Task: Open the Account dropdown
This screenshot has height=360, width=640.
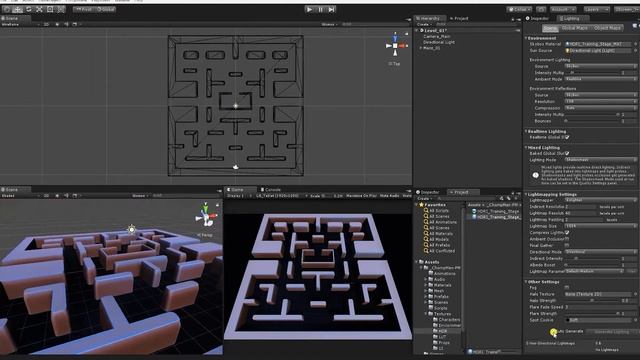Action: pyautogui.click(x=563, y=9)
